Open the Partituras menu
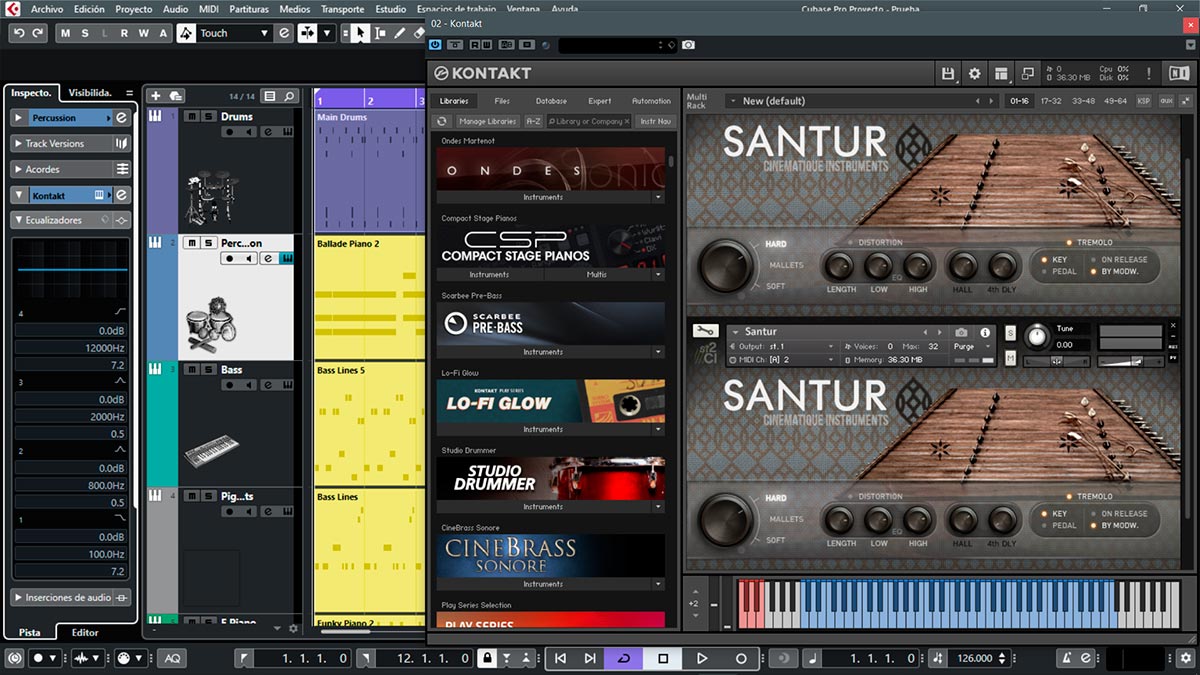 click(x=248, y=8)
